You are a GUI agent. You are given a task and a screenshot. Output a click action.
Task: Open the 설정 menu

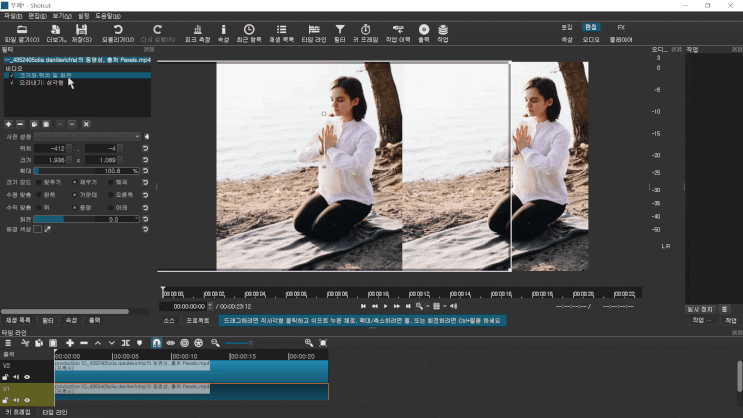[x=83, y=16]
